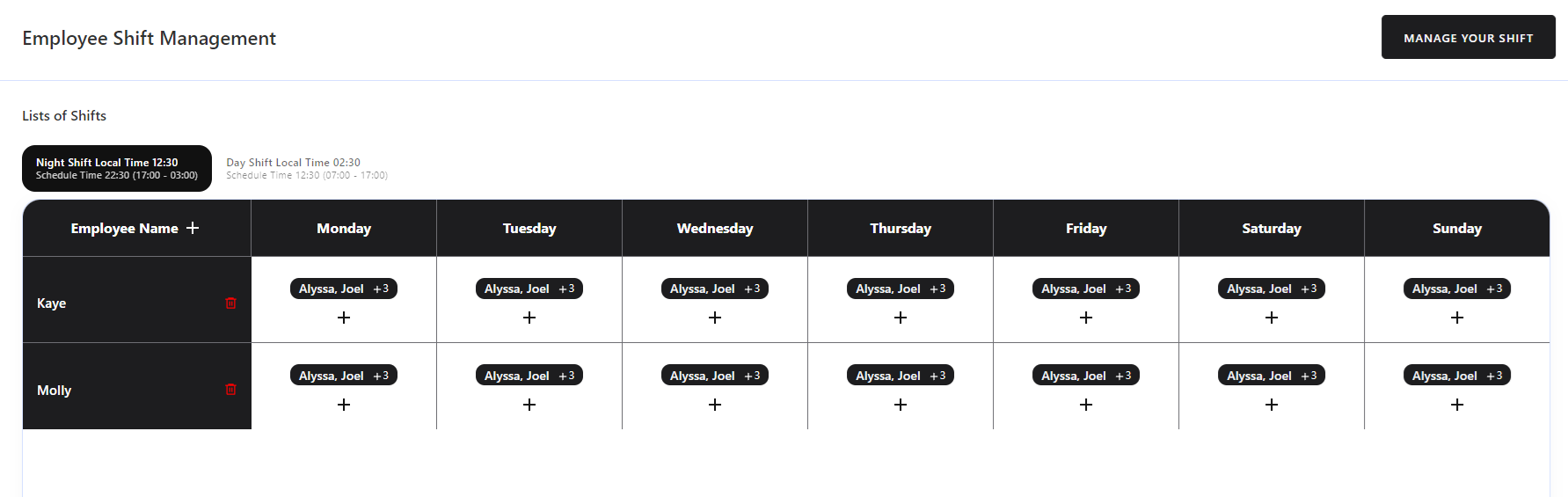Expand Kaye's Sunday Alyssa, Joel +3 chip
This screenshot has height=497, width=1568.
pos(1457,289)
